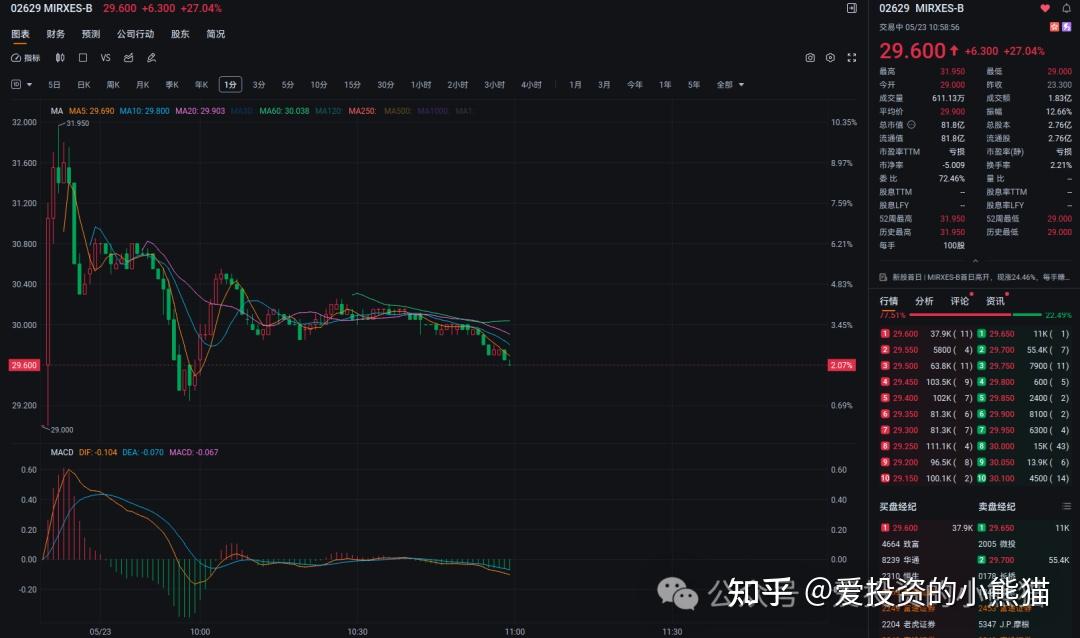The image size is (1080, 638).
Task: Unfavorite MIRXES-B via red heart toggle
Action: (x=1044, y=8)
